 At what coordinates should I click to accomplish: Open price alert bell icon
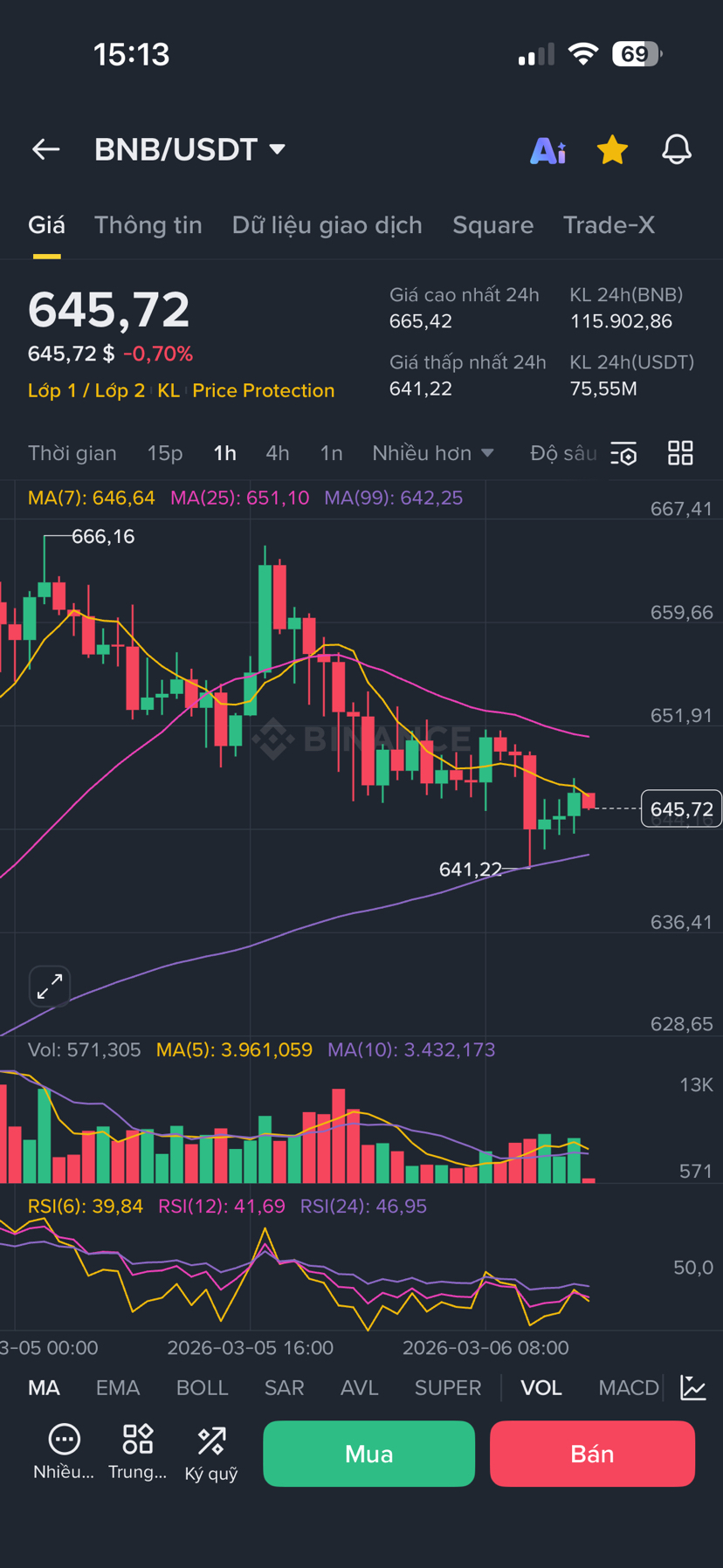coord(677,150)
